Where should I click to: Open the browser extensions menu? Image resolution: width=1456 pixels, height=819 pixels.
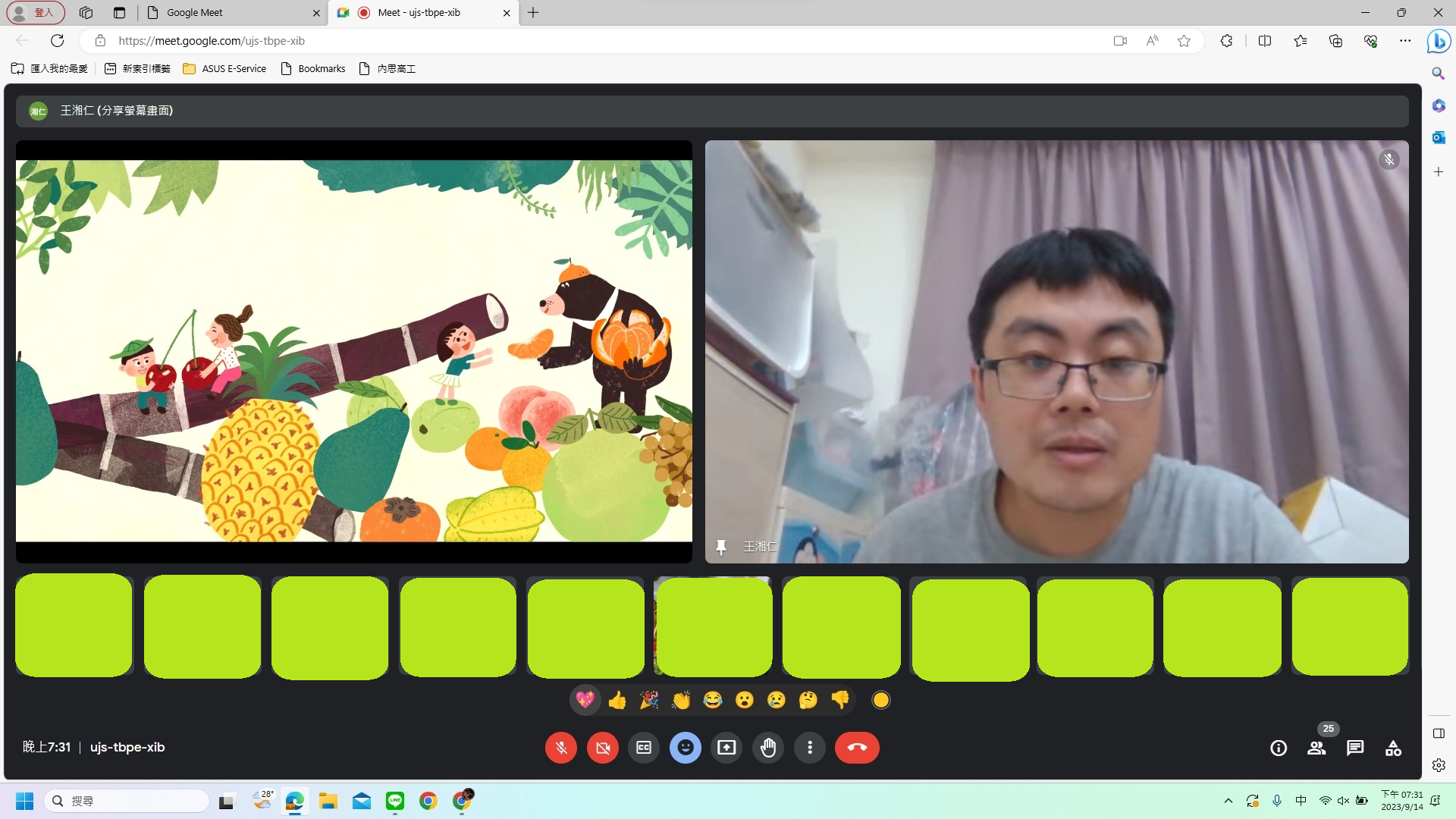click(x=1226, y=41)
